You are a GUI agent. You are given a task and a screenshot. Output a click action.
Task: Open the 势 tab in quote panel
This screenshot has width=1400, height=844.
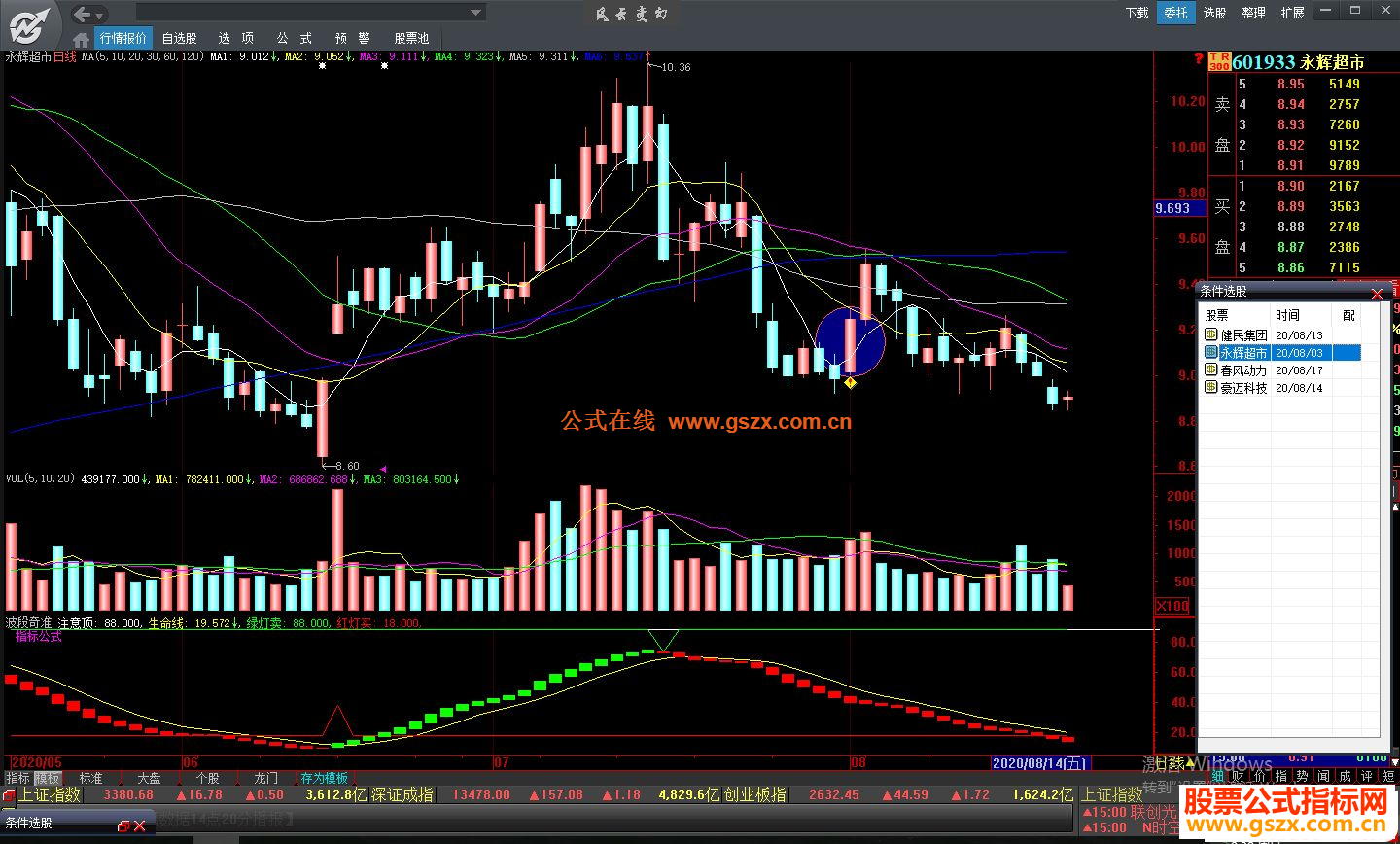1303,776
